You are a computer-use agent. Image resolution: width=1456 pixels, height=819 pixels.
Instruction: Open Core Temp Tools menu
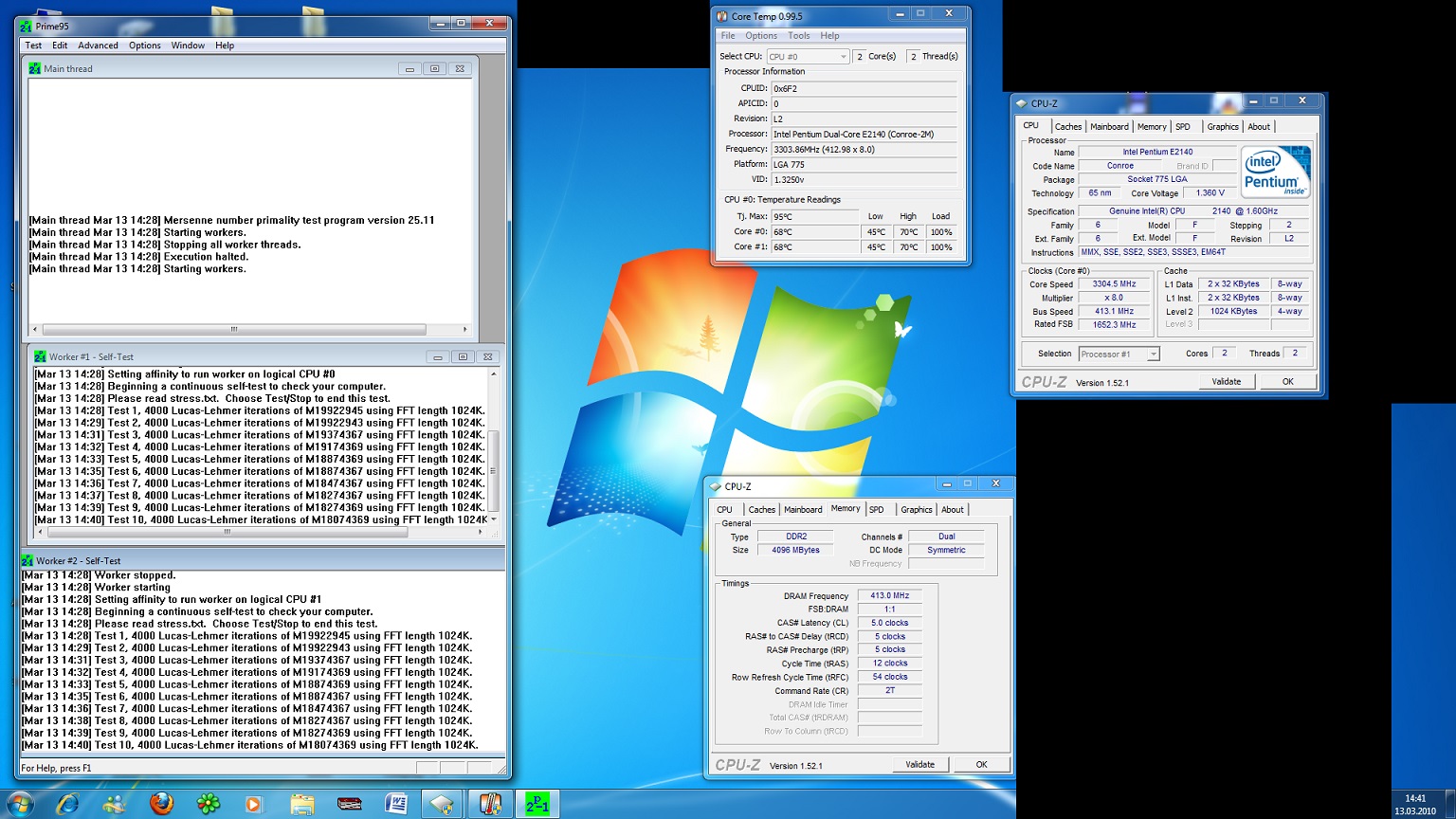click(799, 36)
